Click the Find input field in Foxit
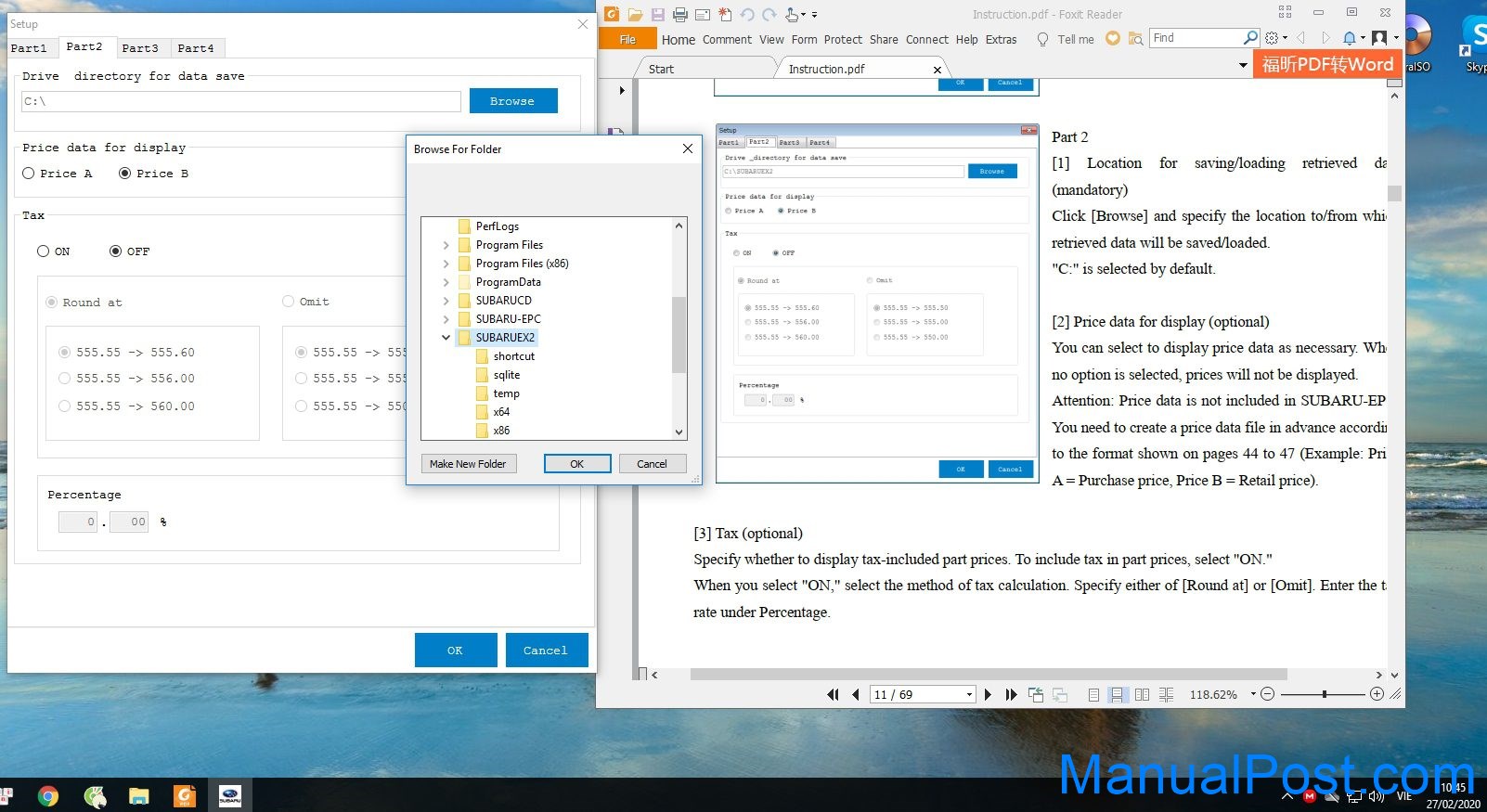Image resolution: width=1487 pixels, height=812 pixels. coord(1196,38)
